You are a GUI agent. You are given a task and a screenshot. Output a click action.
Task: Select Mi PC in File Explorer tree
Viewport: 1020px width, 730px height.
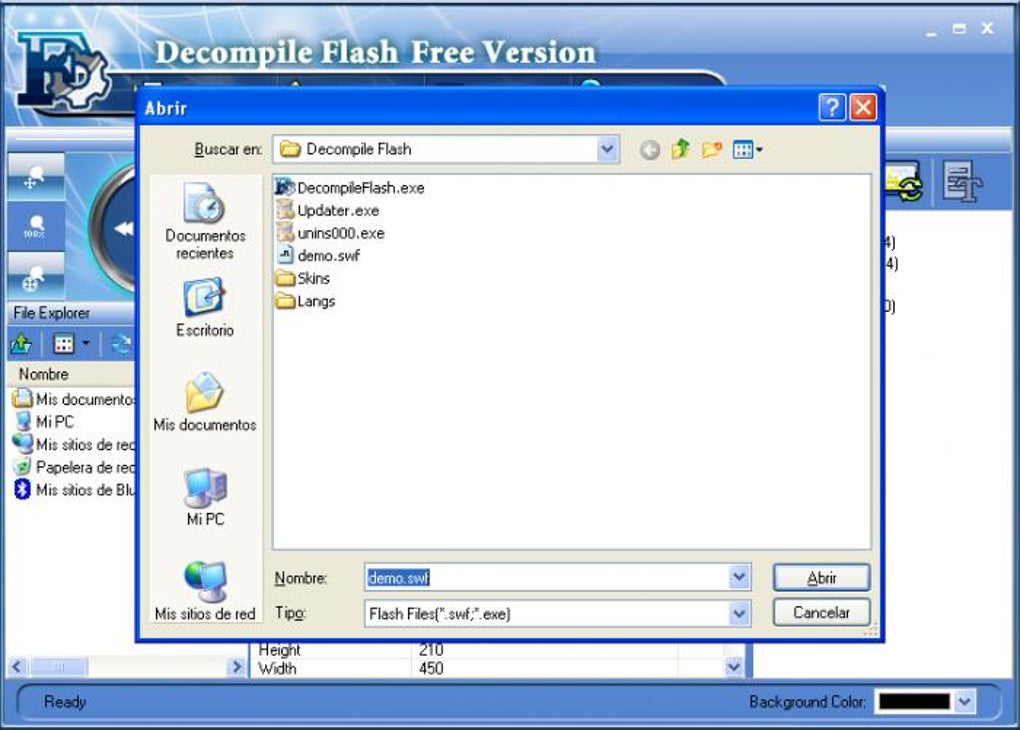(x=44, y=422)
